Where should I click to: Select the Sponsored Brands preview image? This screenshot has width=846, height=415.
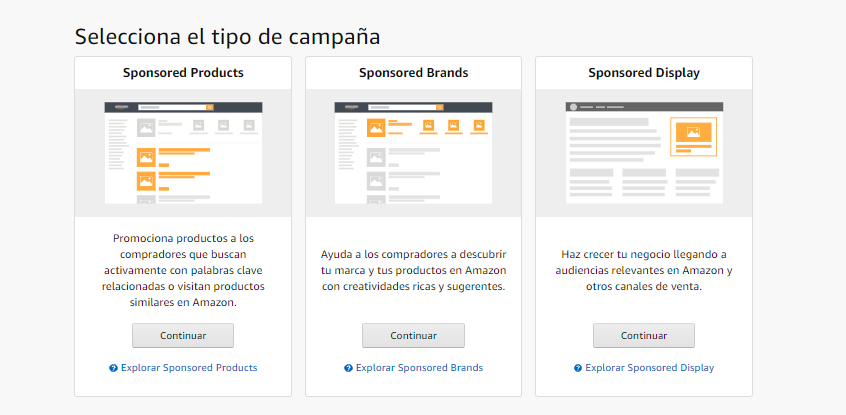click(413, 153)
